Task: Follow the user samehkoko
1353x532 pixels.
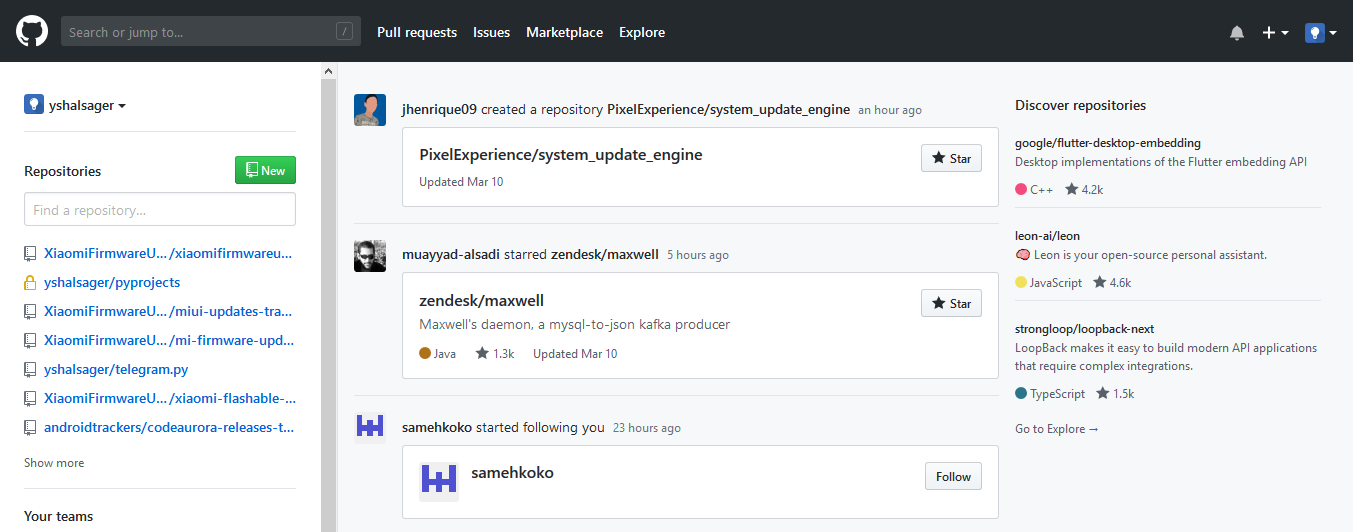Action: click(x=953, y=476)
